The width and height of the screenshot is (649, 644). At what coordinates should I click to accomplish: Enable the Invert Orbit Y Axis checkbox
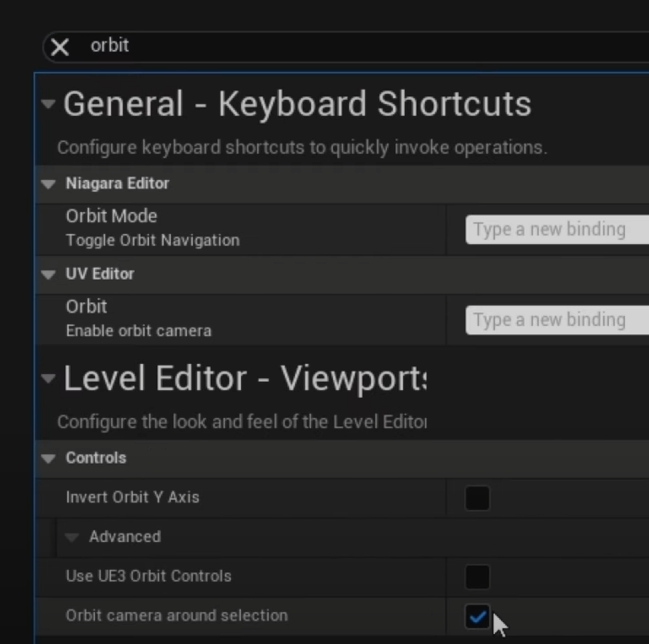pyautogui.click(x=478, y=498)
